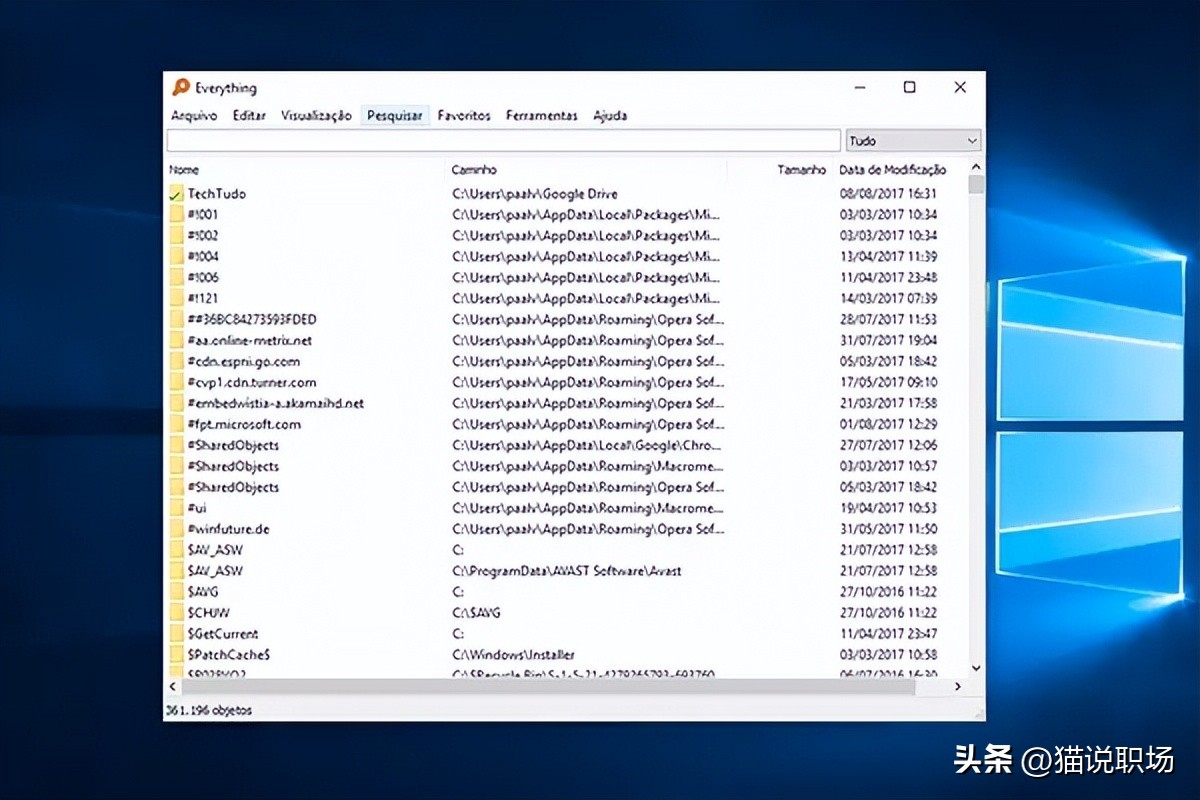Open the Favoritos menu
The height and width of the screenshot is (800, 1200).
tap(464, 116)
